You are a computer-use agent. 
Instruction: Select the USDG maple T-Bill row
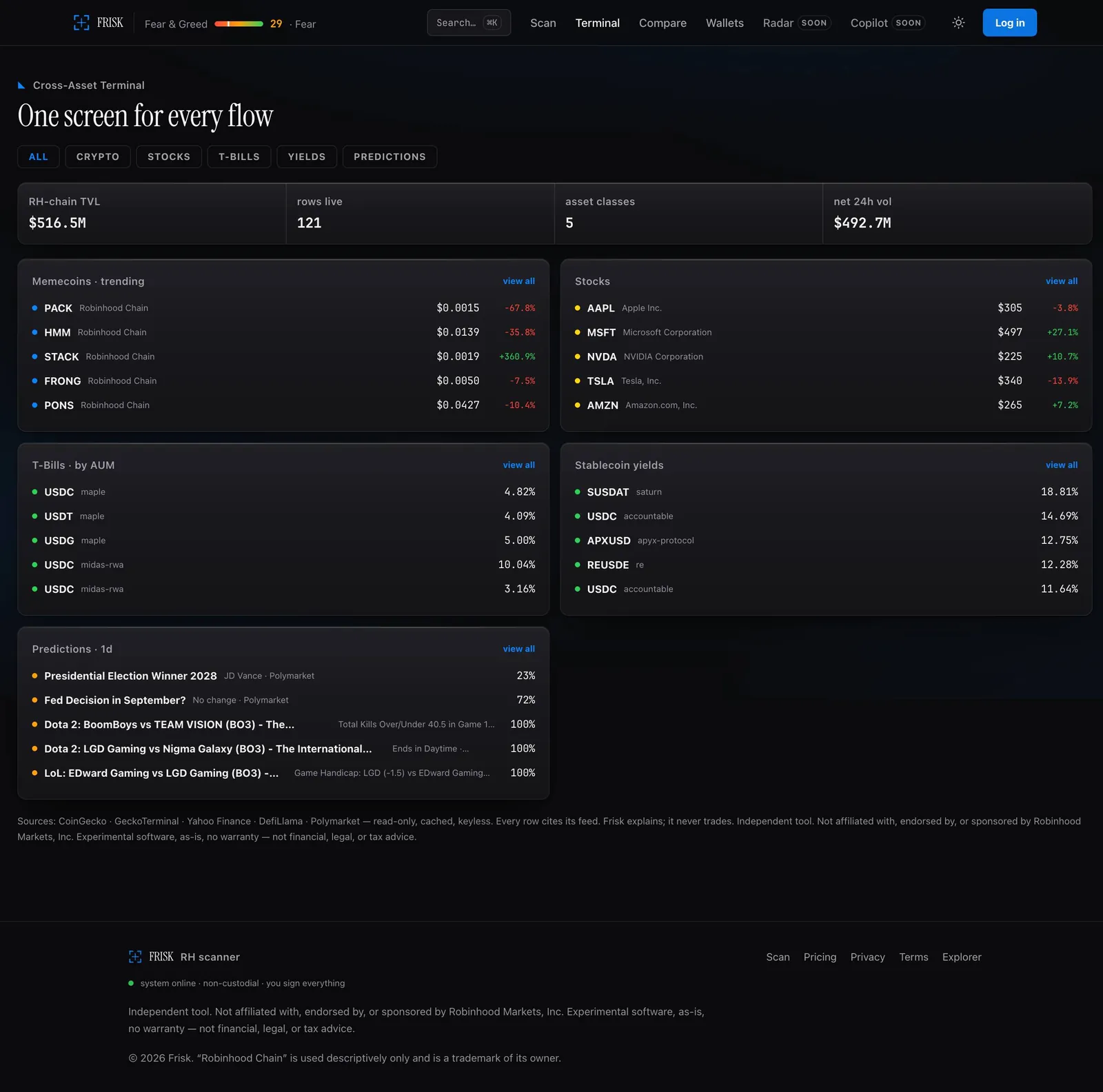point(283,540)
